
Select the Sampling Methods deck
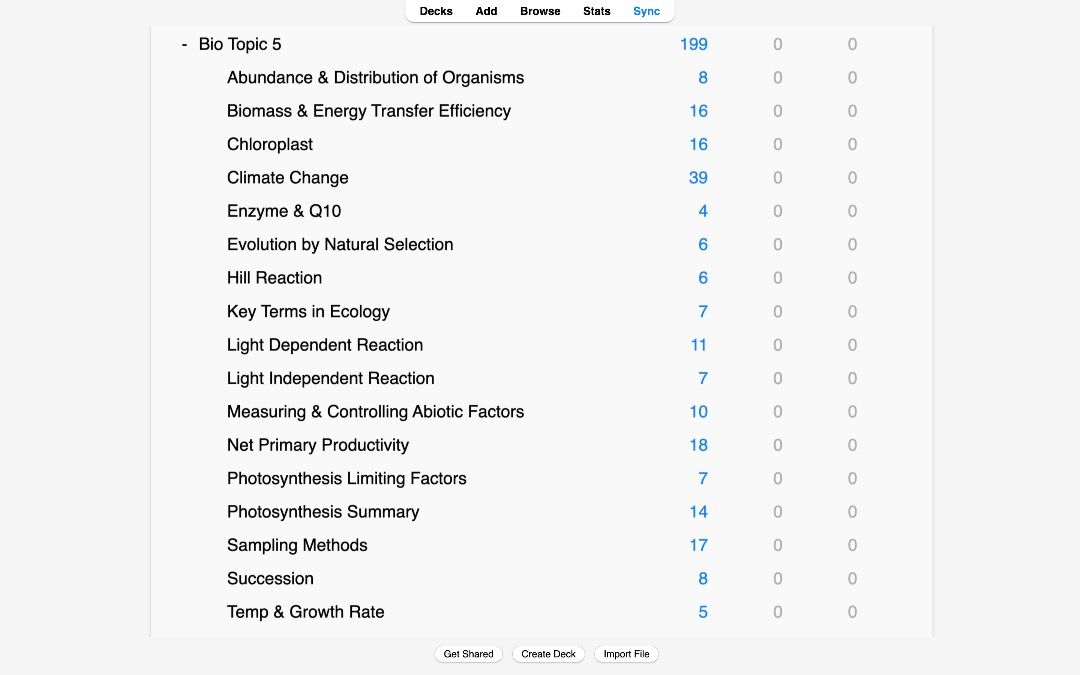(x=296, y=545)
